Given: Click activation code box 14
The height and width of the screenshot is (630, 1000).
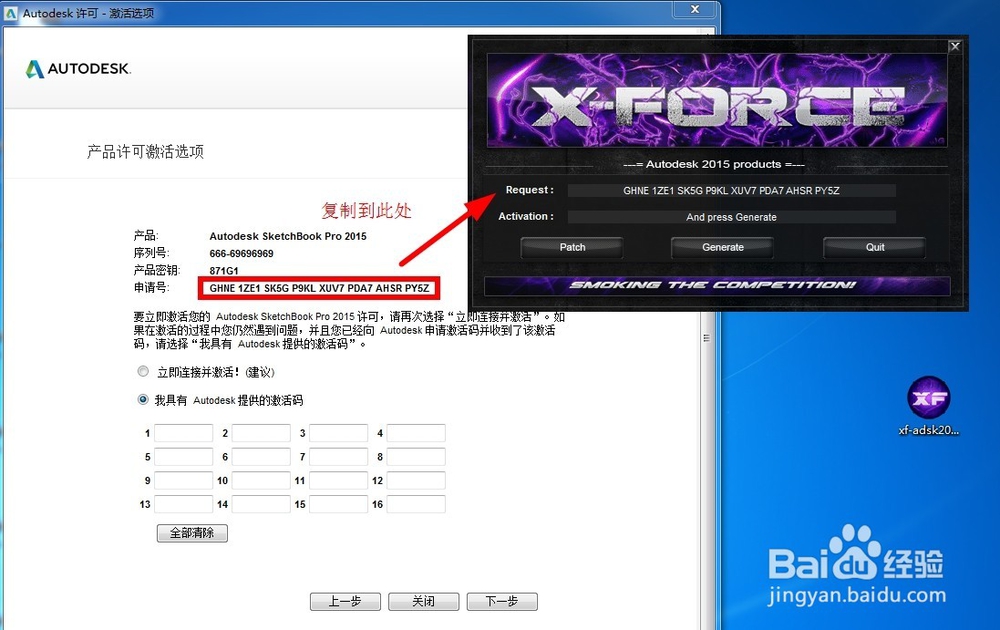Looking at the screenshot, I should click(x=261, y=504).
